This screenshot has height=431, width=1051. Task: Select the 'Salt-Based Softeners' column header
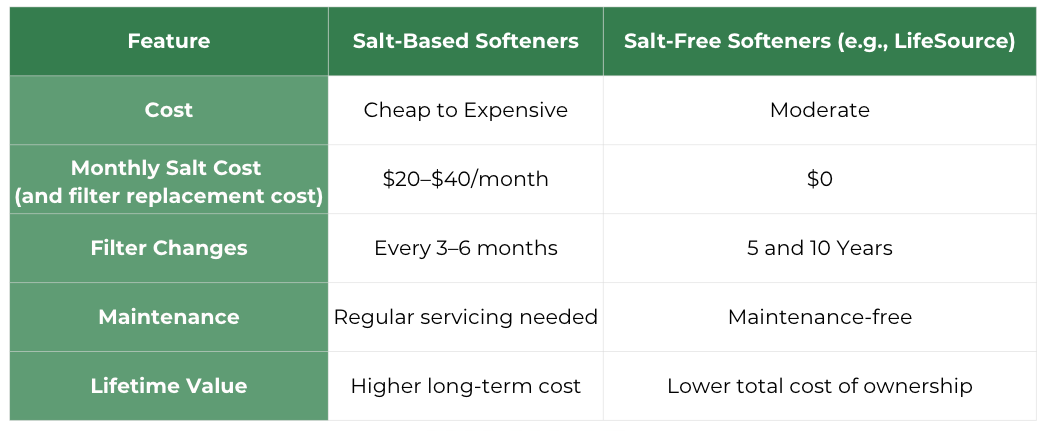pos(465,41)
